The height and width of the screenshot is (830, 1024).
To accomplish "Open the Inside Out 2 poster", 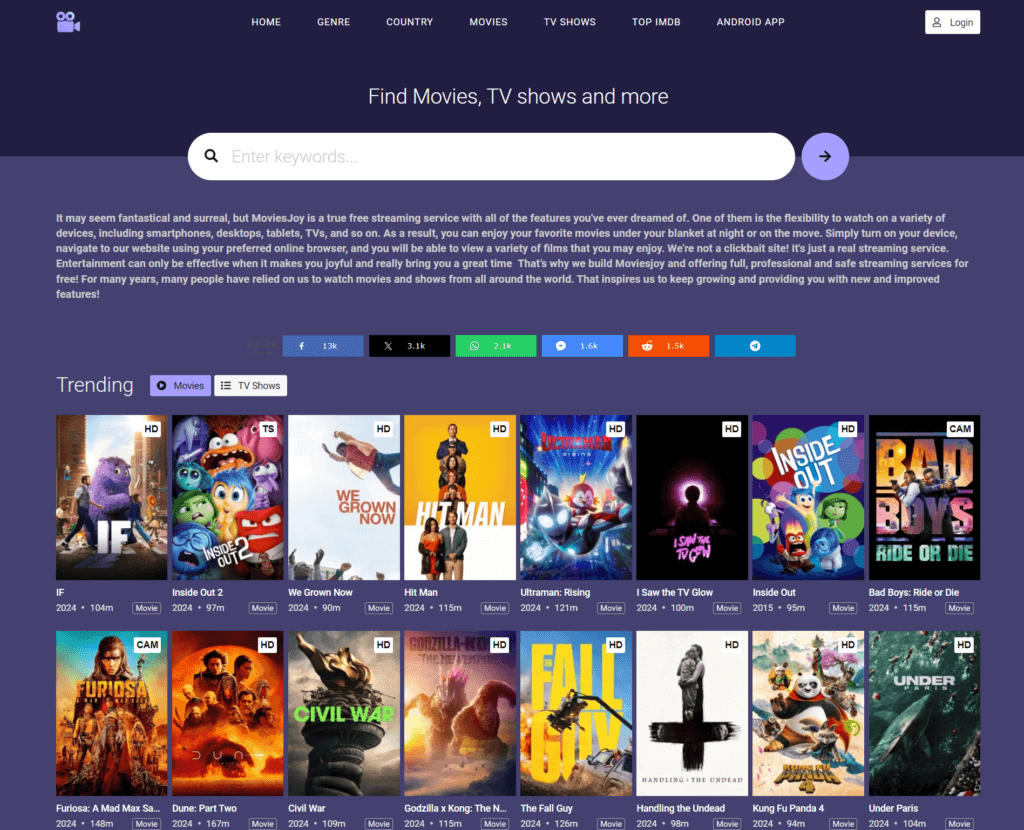I will click(x=228, y=497).
